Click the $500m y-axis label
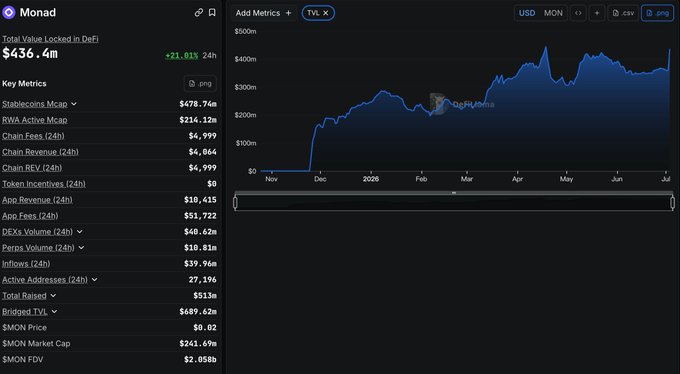The height and width of the screenshot is (374, 680). click(245, 31)
